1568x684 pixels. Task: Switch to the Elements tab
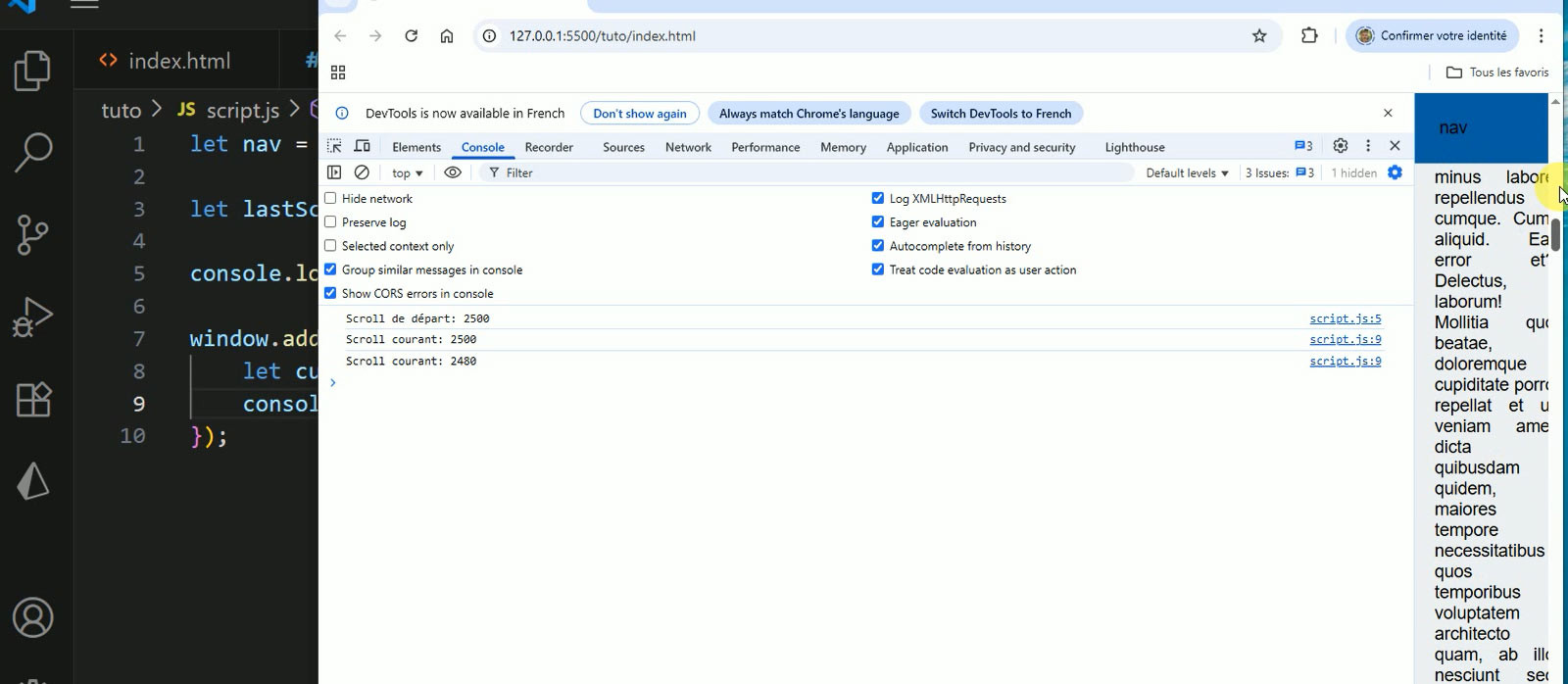coord(416,147)
